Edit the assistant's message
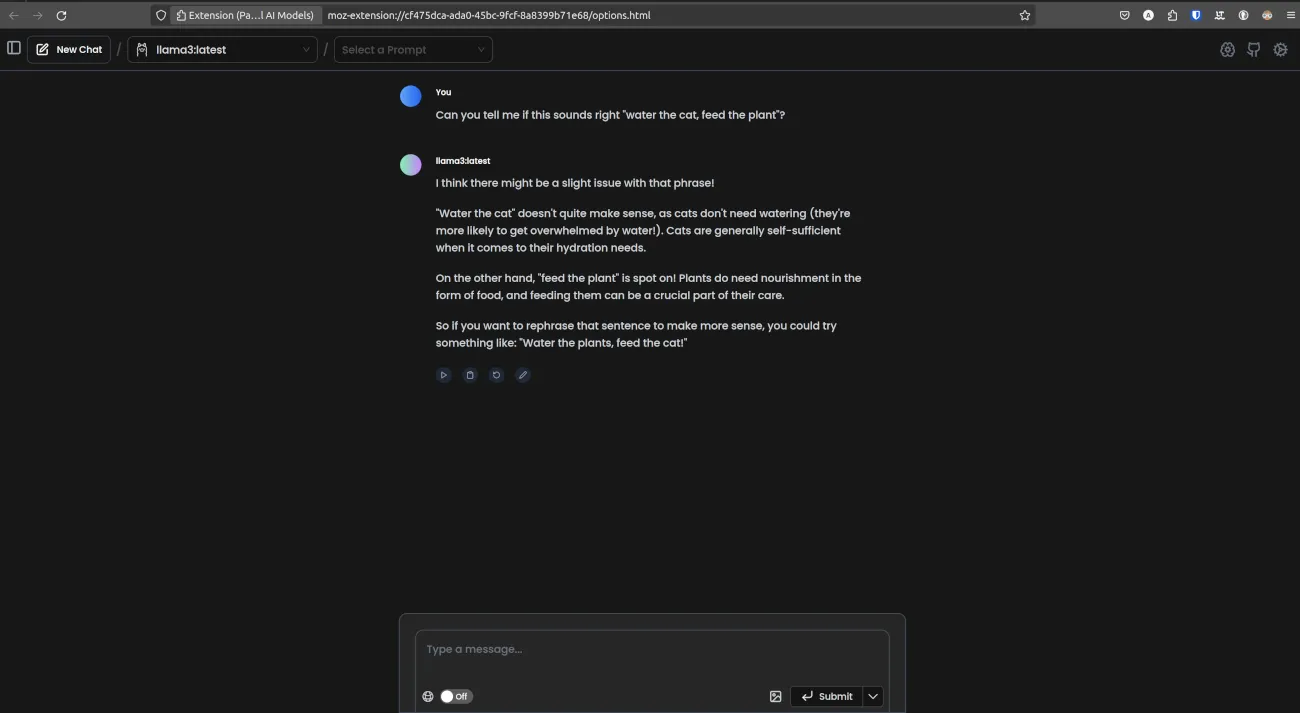Image resolution: width=1300 pixels, height=713 pixels. coord(522,374)
